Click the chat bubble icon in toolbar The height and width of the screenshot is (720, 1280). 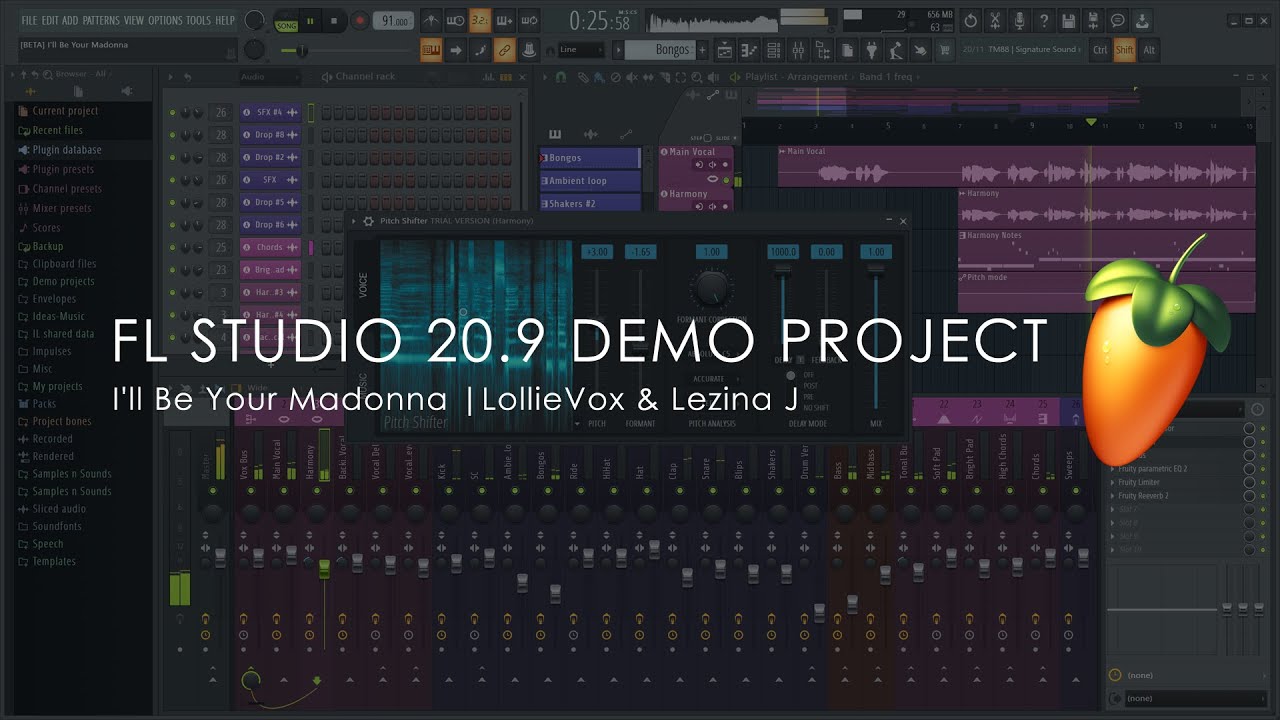(x=1118, y=20)
